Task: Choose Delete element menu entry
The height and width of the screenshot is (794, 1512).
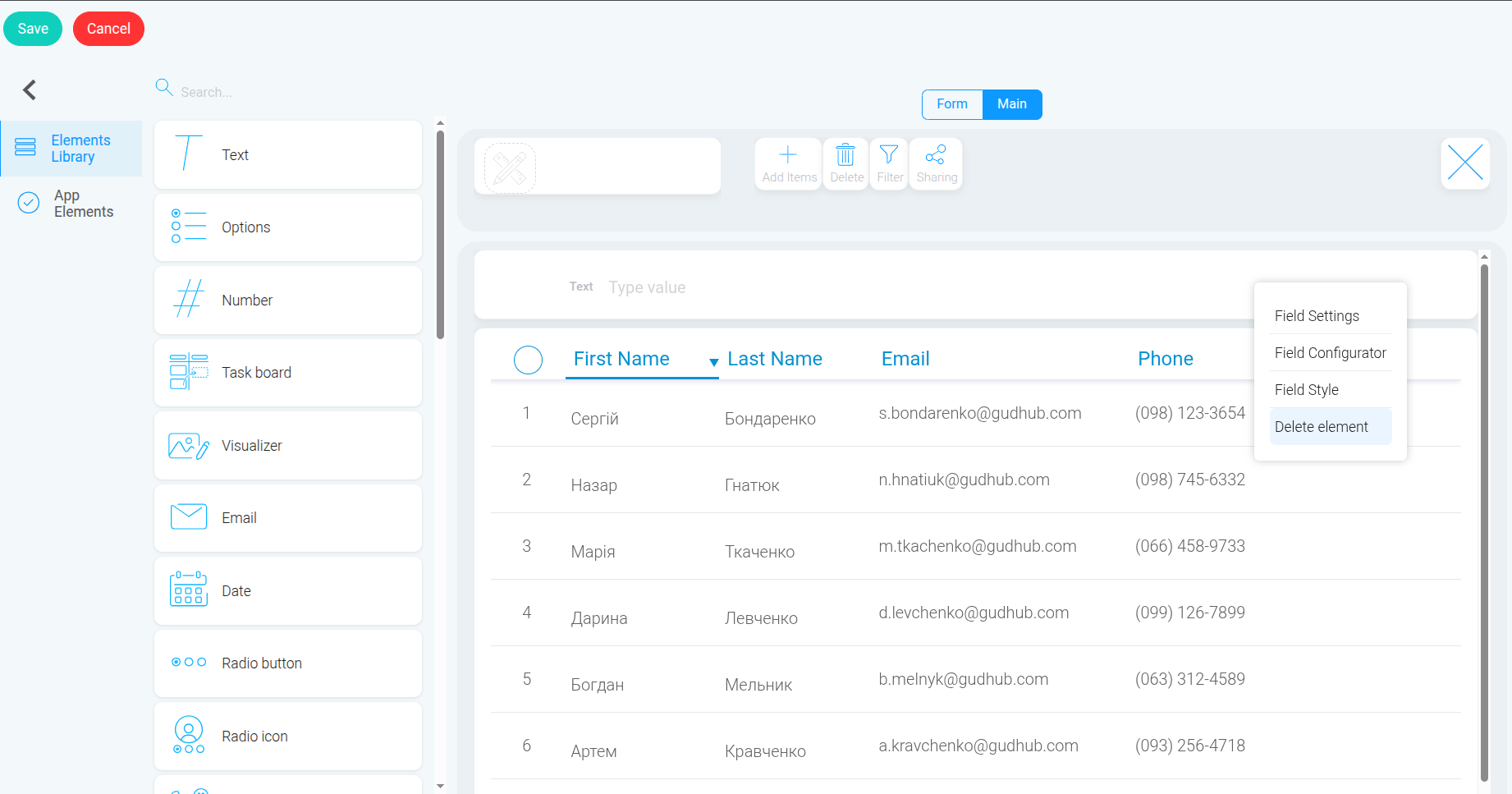Action: [1331, 427]
